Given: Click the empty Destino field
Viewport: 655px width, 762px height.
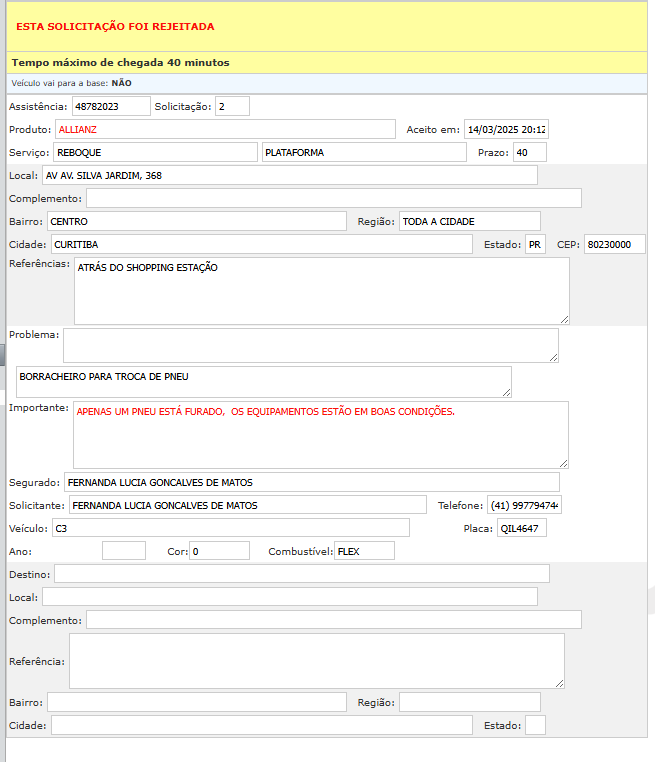Looking at the screenshot, I should coord(301,573).
